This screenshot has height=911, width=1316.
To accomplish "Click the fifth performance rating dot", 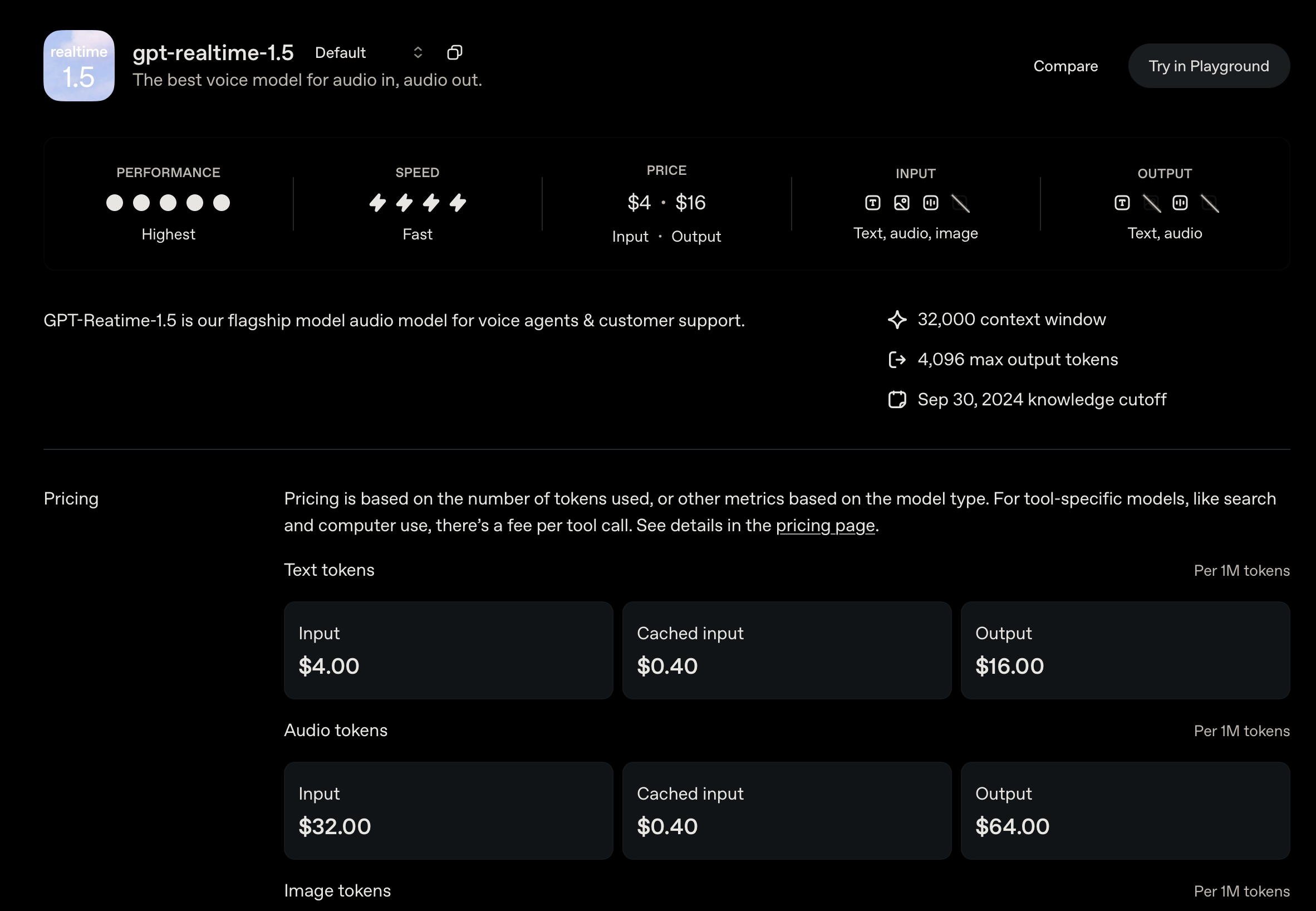I will [222, 203].
